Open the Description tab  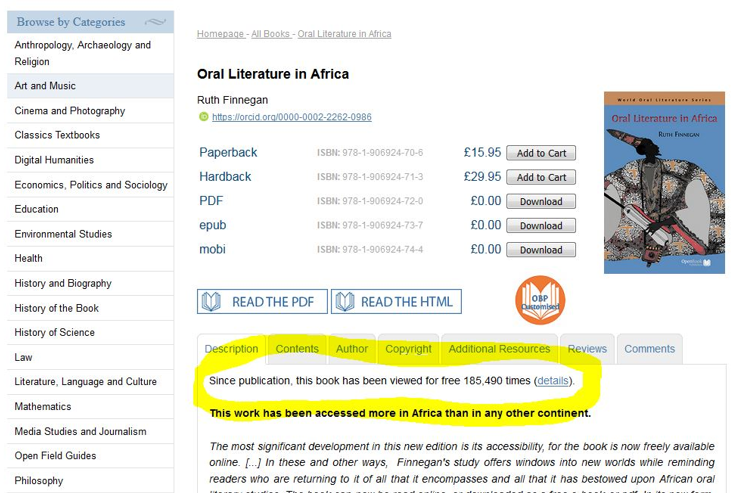click(x=231, y=349)
